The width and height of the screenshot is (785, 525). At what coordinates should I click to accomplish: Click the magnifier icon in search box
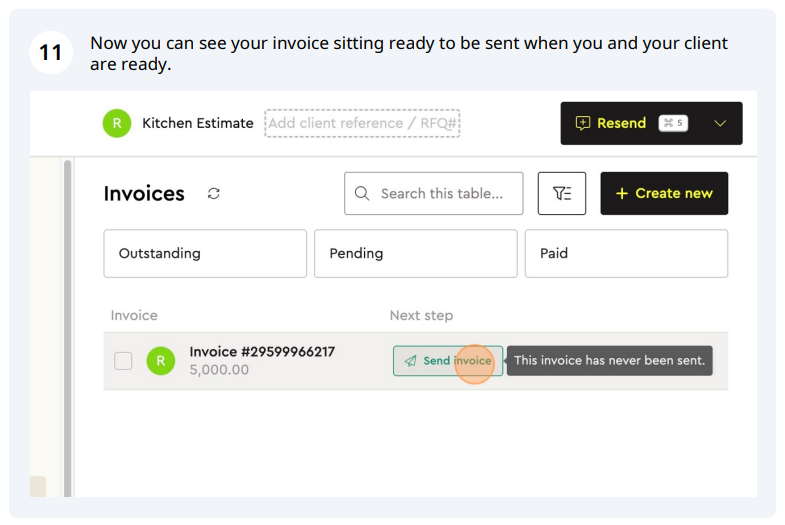[x=362, y=193]
